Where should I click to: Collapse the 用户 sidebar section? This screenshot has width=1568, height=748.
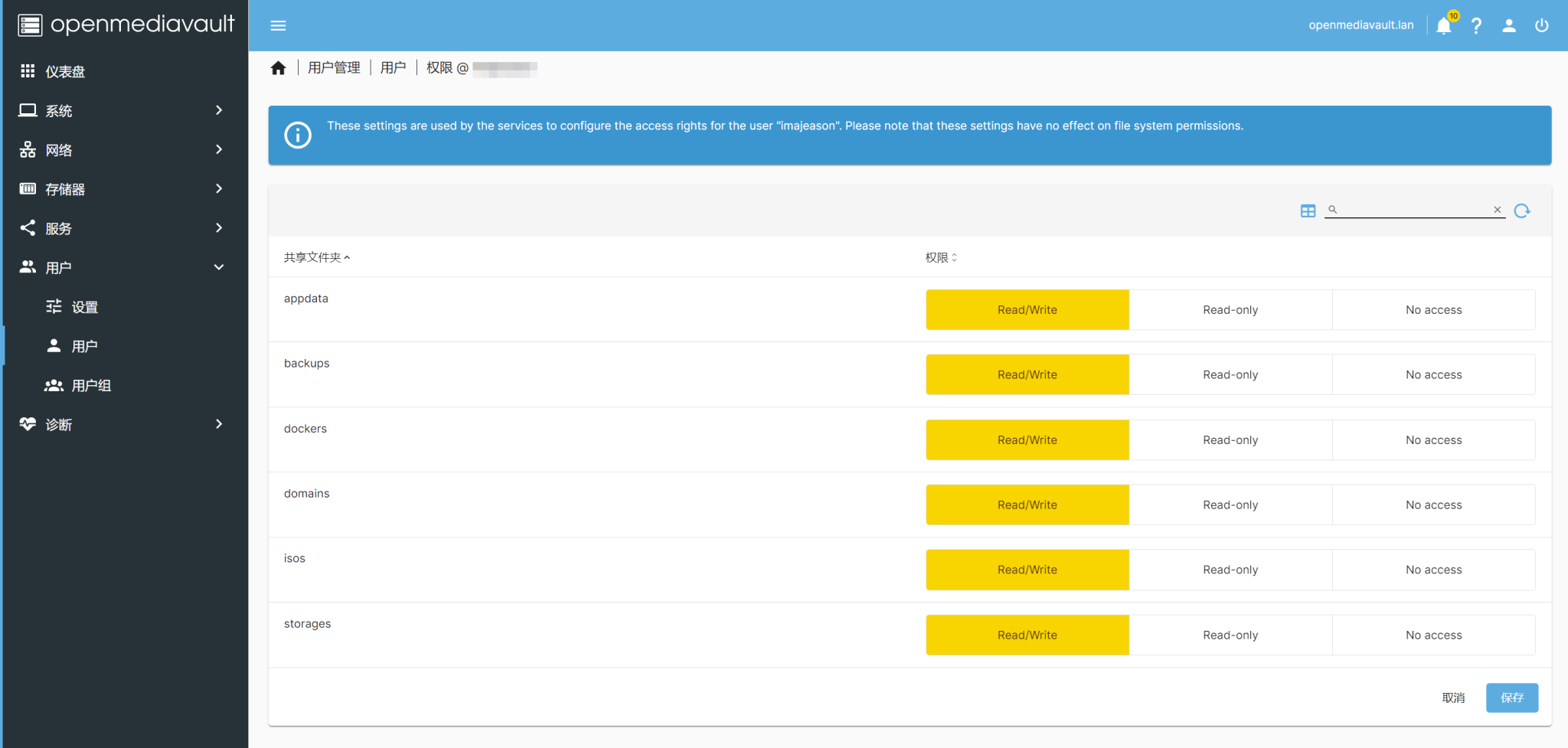coord(122,267)
